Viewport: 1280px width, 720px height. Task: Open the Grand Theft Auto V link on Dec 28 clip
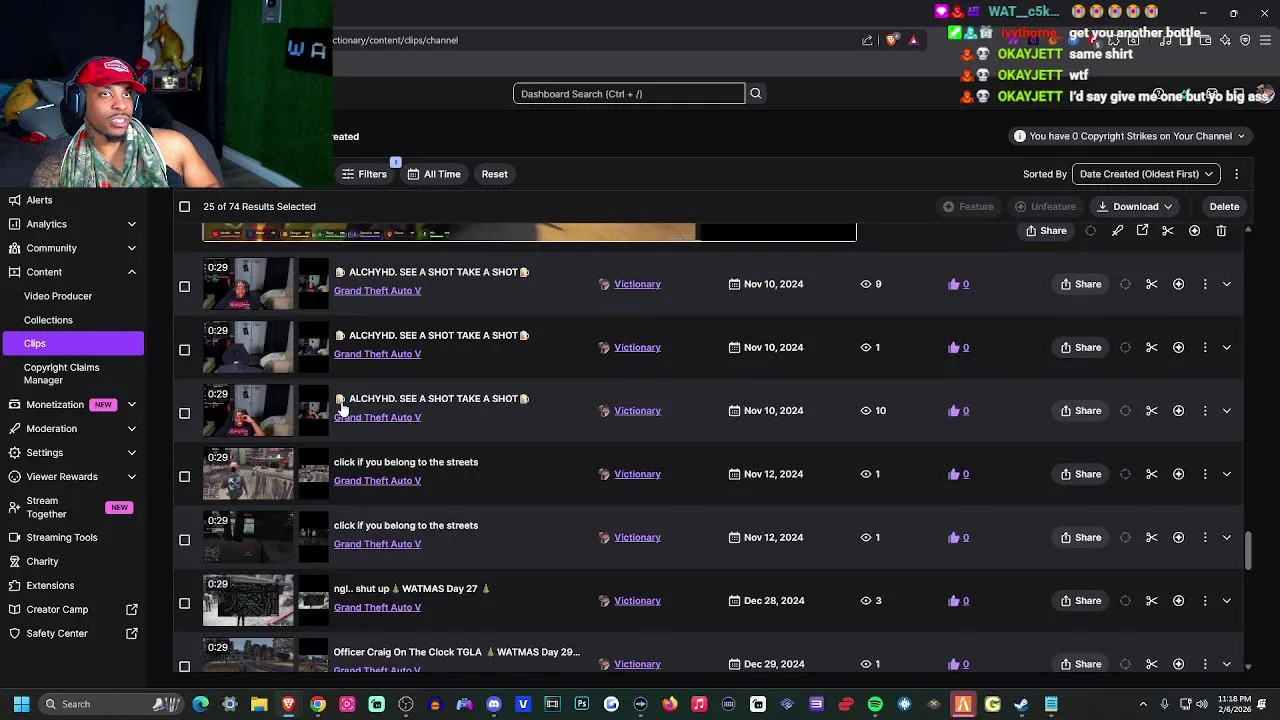click(377, 607)
